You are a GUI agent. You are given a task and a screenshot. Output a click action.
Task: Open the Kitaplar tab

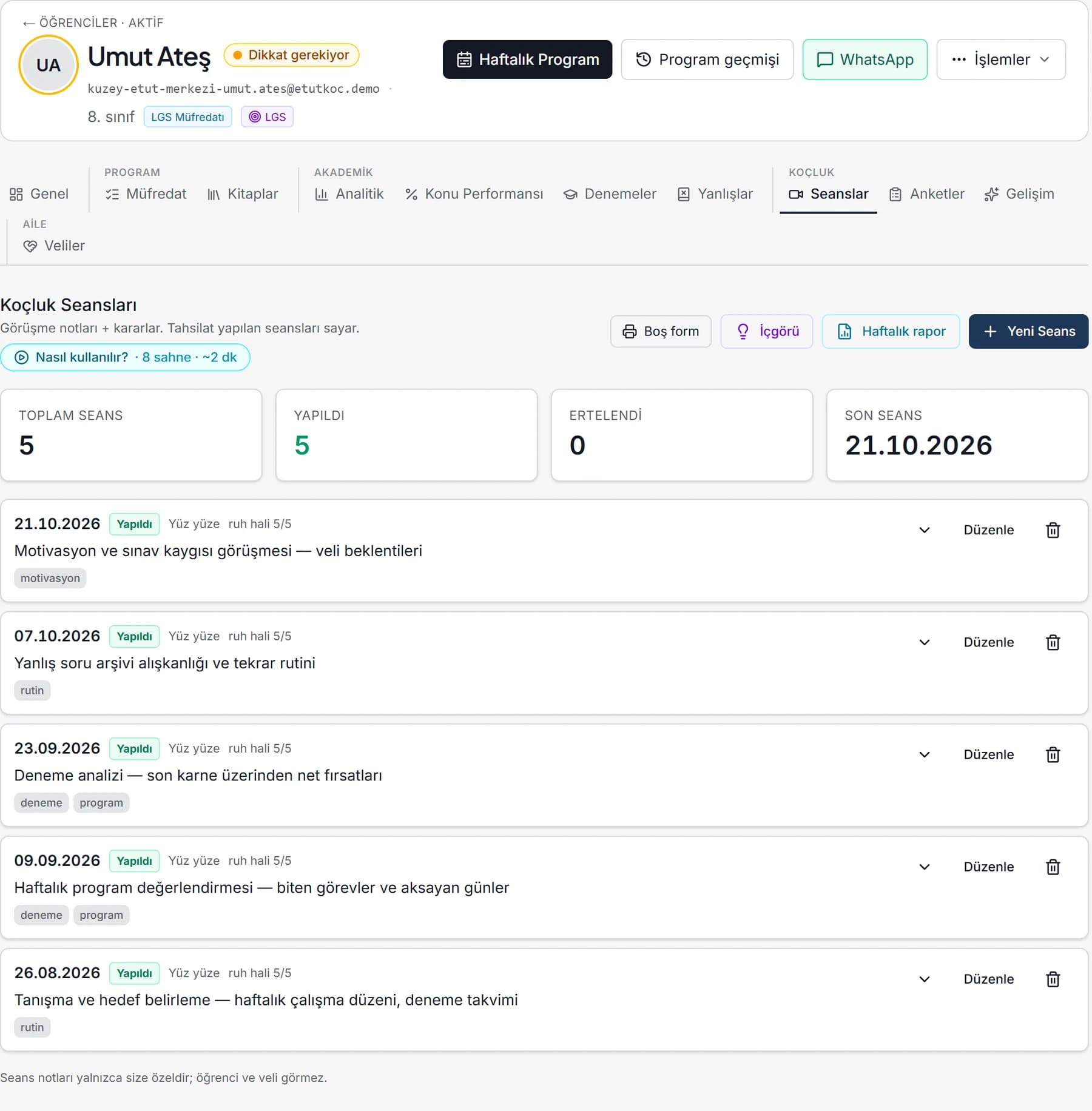(x=243, y=194)
